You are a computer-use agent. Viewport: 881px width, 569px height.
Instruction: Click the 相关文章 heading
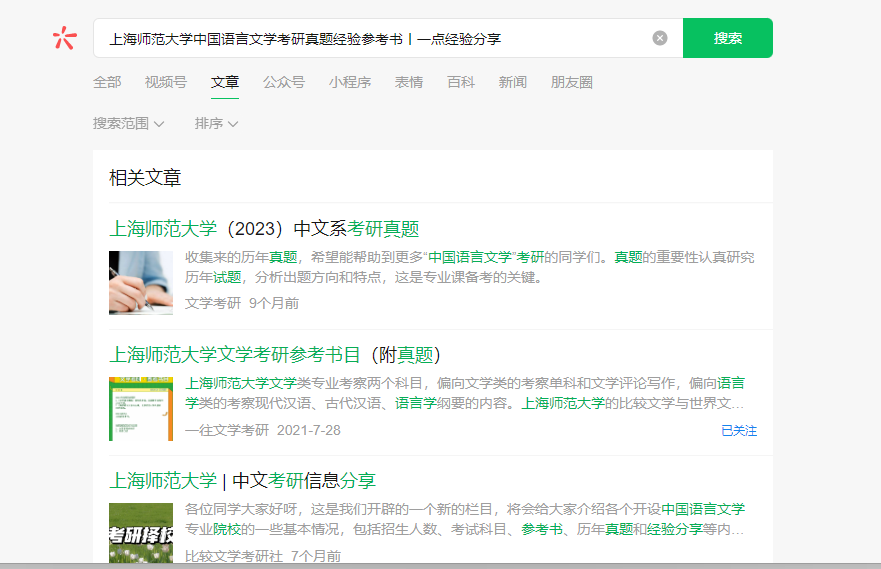coord(145,177)
